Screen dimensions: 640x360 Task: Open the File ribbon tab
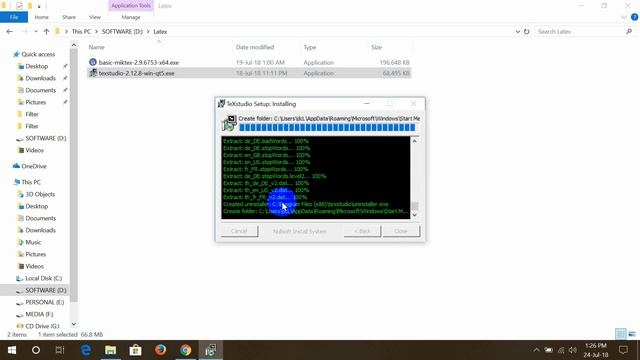click(14, 17)
